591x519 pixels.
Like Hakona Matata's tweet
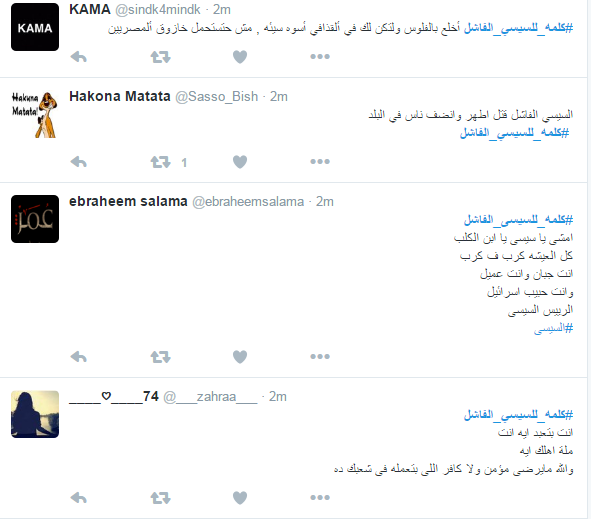240,162
